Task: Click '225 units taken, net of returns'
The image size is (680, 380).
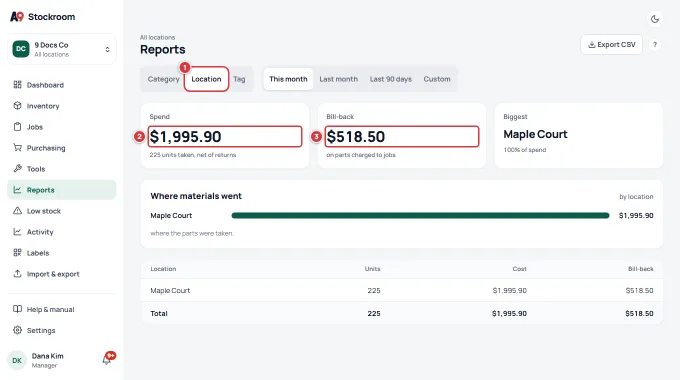Action: pyautogui.click(x=193, y=155)
